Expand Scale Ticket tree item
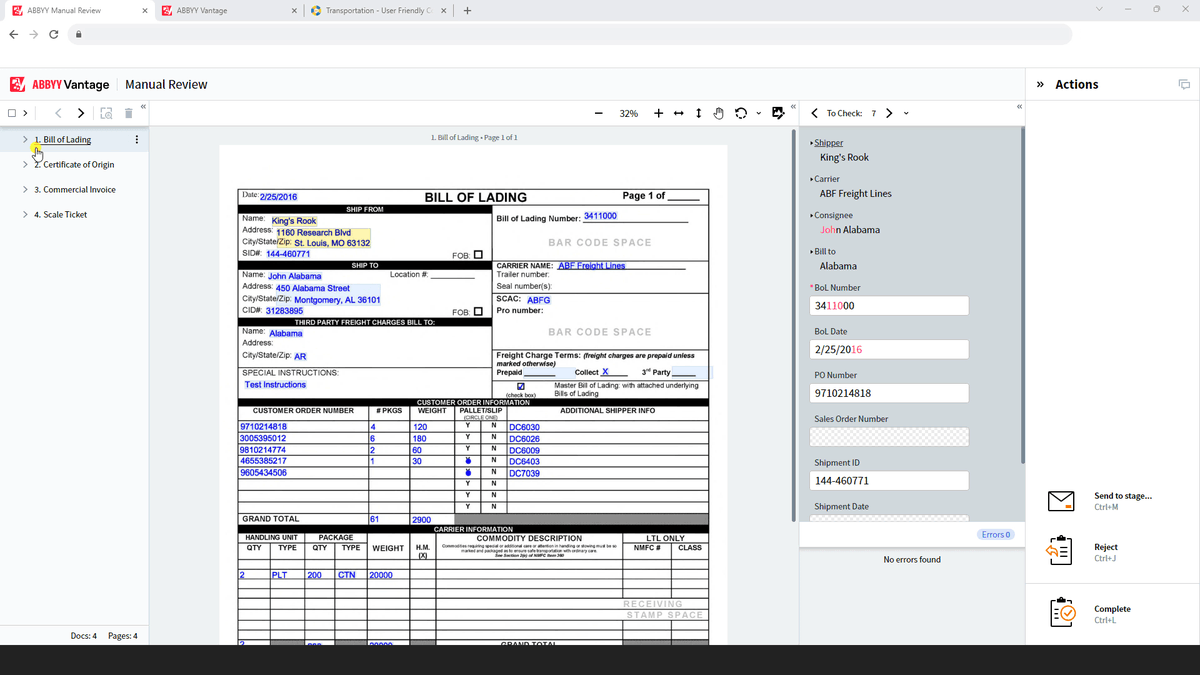 coord(25,215)
